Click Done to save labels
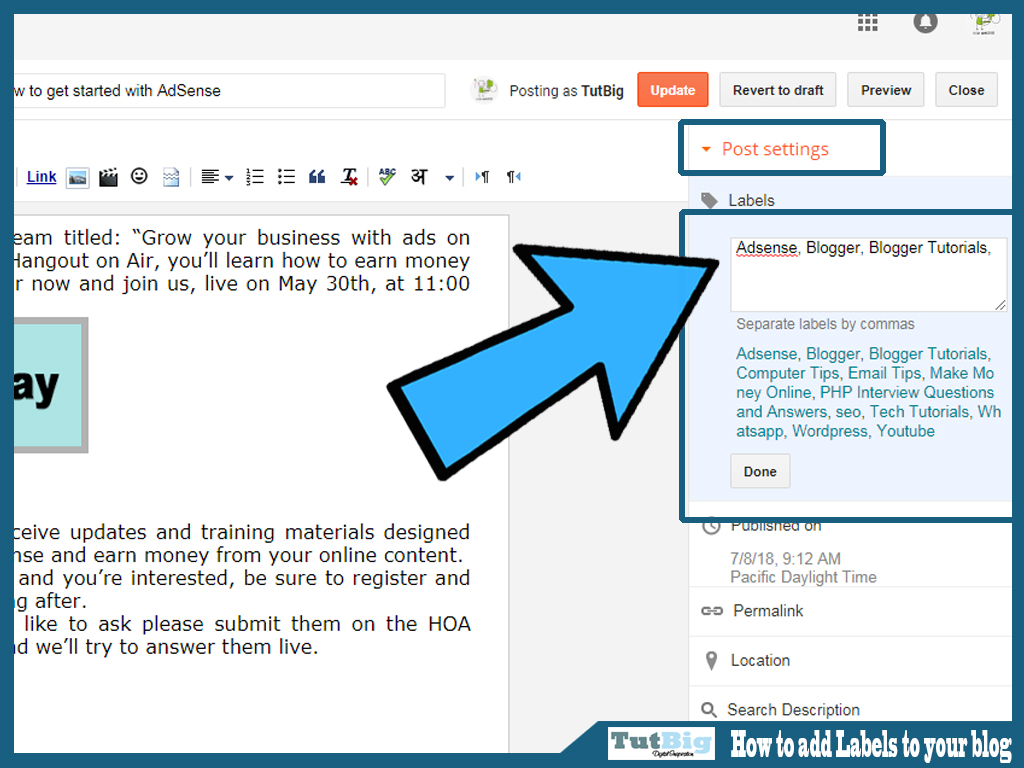 [x=759, y=470]
